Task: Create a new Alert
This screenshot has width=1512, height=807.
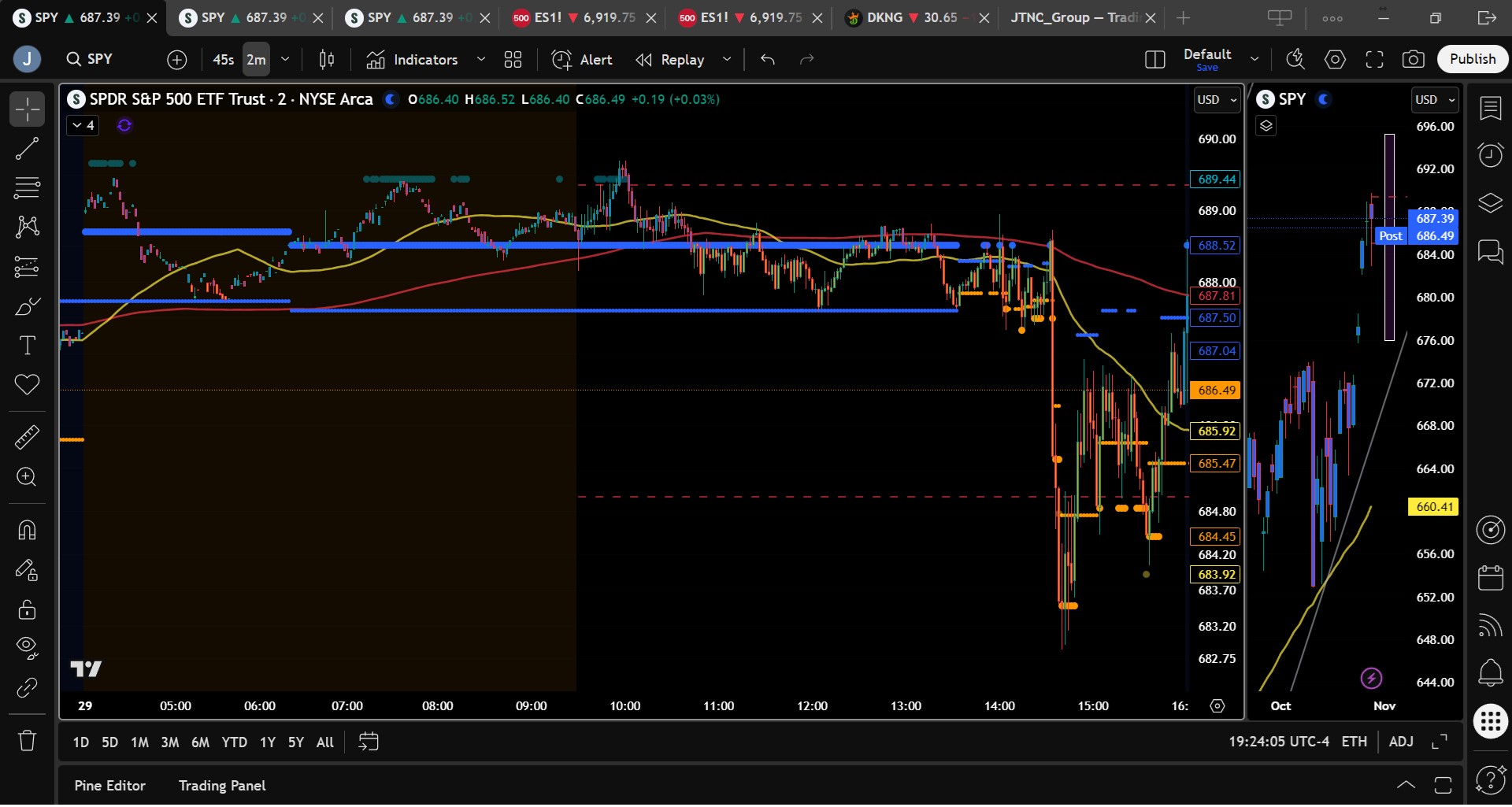Action: pos(582,60)
